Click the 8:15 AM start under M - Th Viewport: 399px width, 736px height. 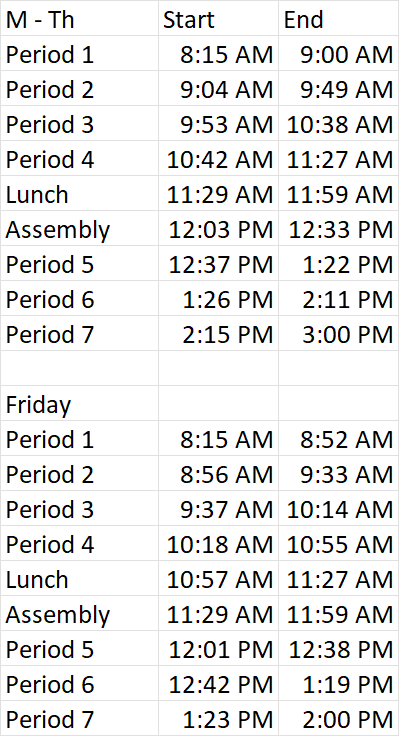(218, 54)
